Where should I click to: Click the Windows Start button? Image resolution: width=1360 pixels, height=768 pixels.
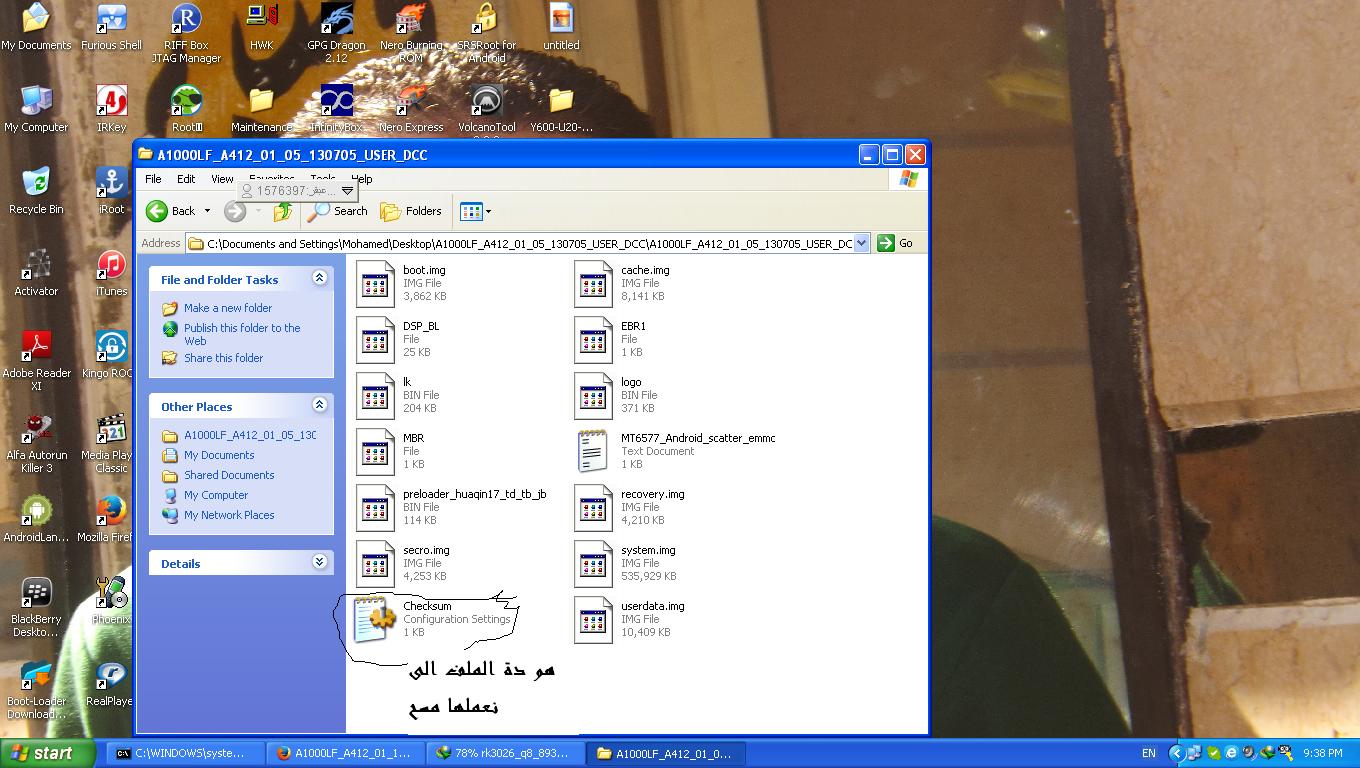[x=47, y=753]
